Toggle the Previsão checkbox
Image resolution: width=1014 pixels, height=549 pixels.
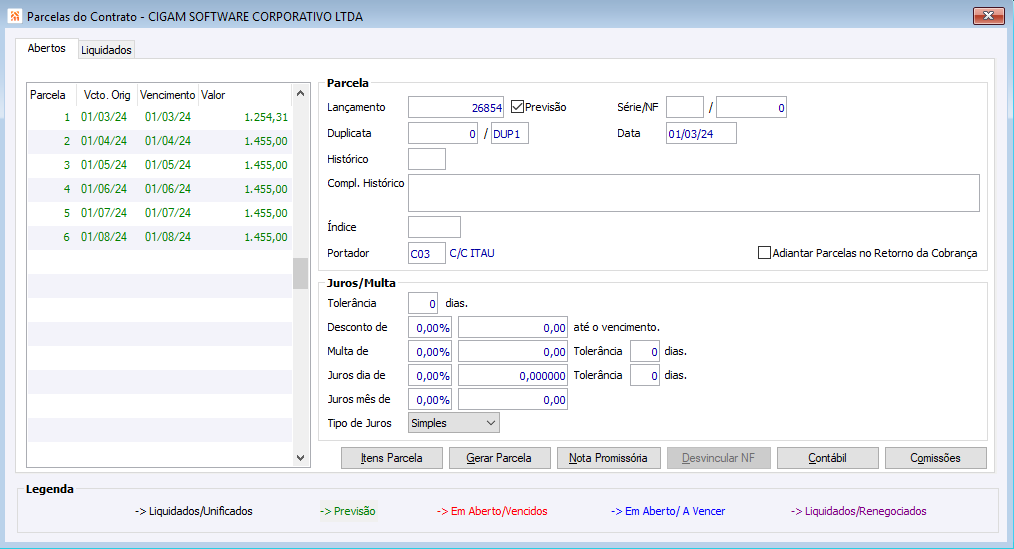pos(517,107)
